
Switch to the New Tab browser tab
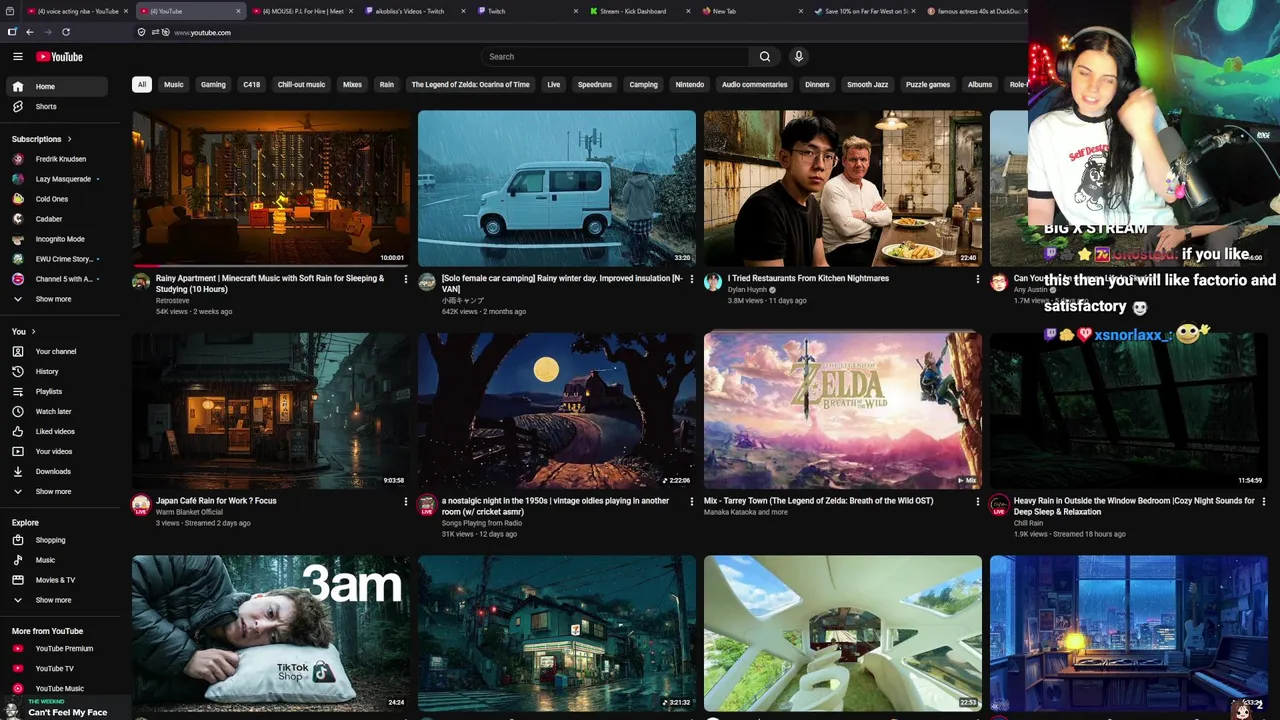pos(750,11)
